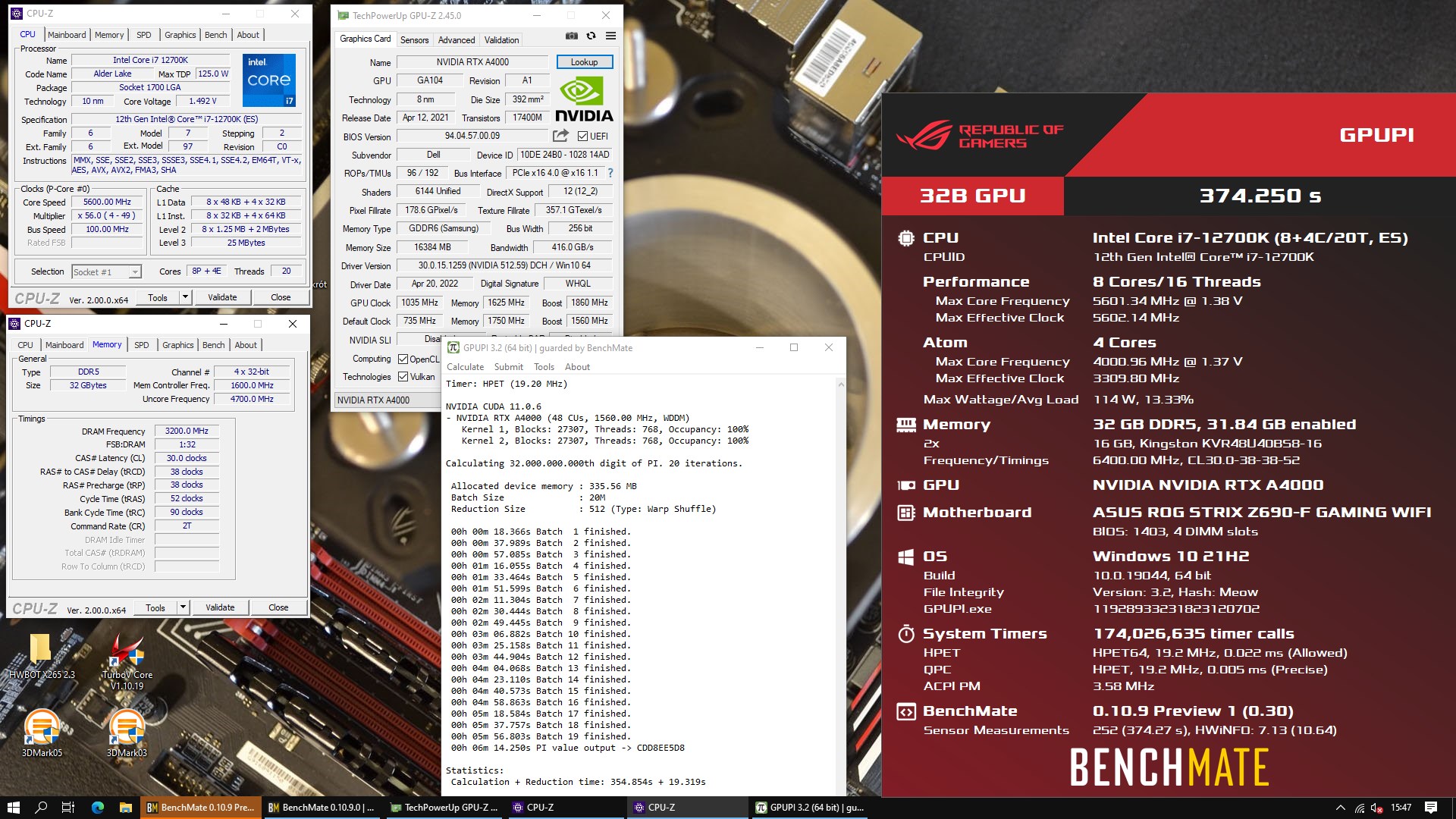1456x819 pixels.
Task: Select Graphics tab in lower CPU-Z
Action: pos(178,345)
